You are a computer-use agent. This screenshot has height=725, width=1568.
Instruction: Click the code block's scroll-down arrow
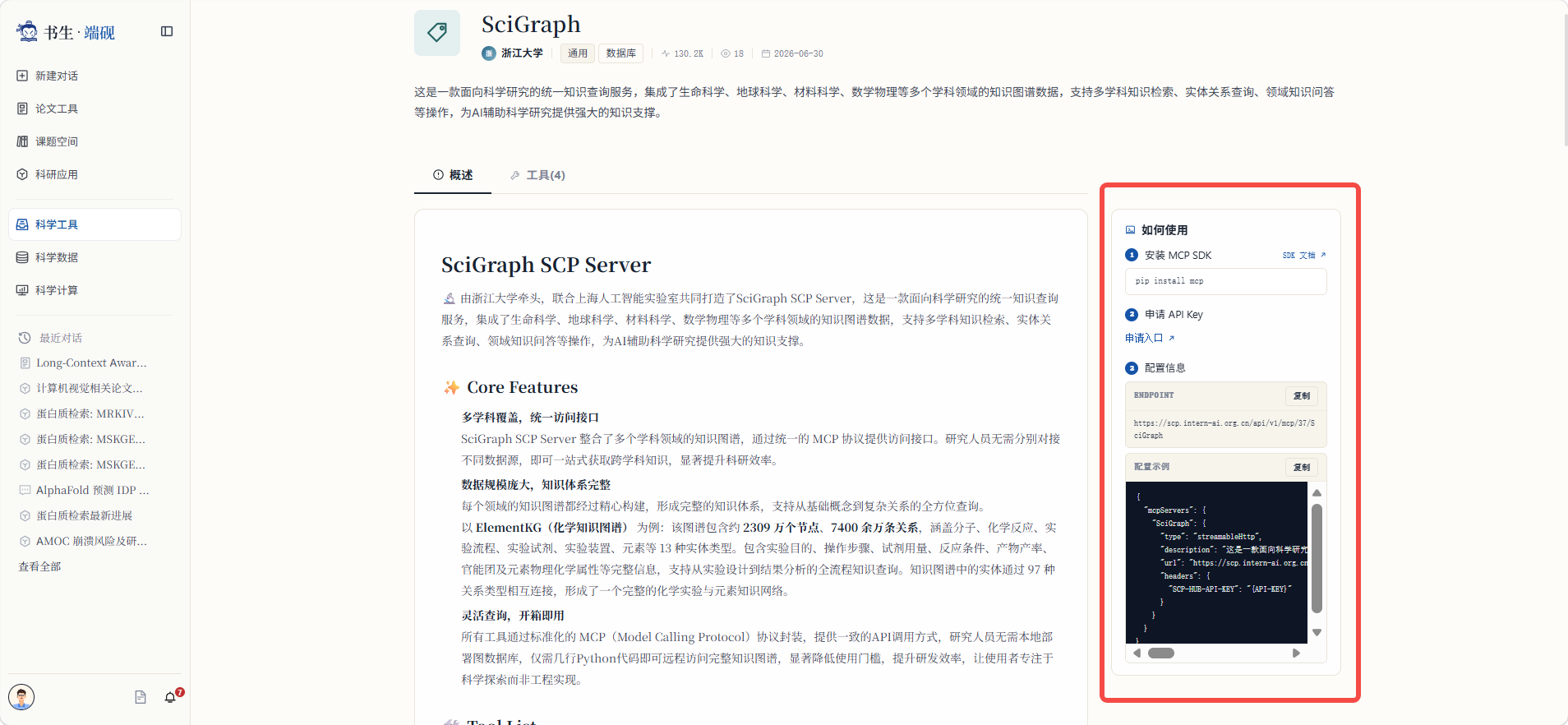pos(1317,632)
